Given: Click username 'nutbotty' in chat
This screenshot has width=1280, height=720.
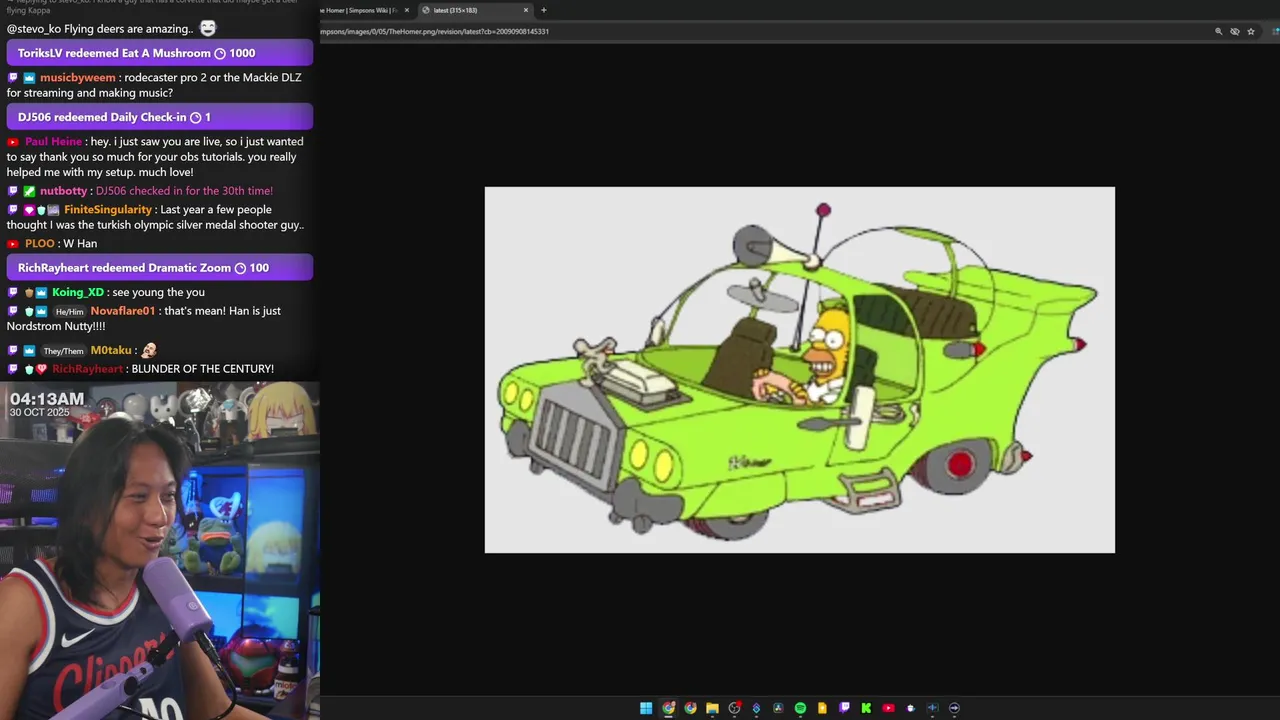Looking at the screenshot, I should (x=63, y=190).
